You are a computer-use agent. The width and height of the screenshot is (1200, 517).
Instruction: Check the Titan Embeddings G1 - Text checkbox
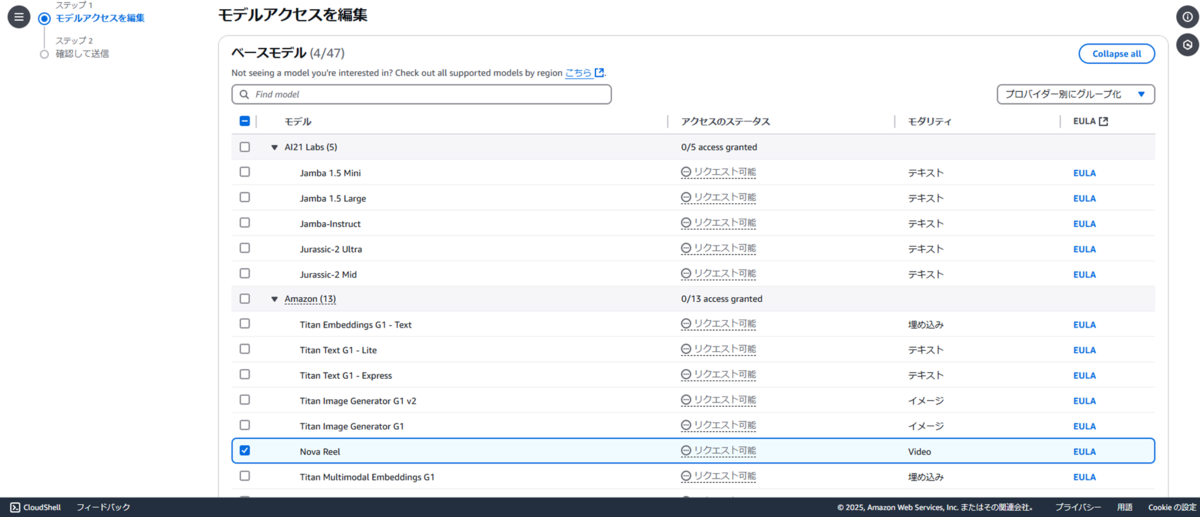click(x=245, y=324)
